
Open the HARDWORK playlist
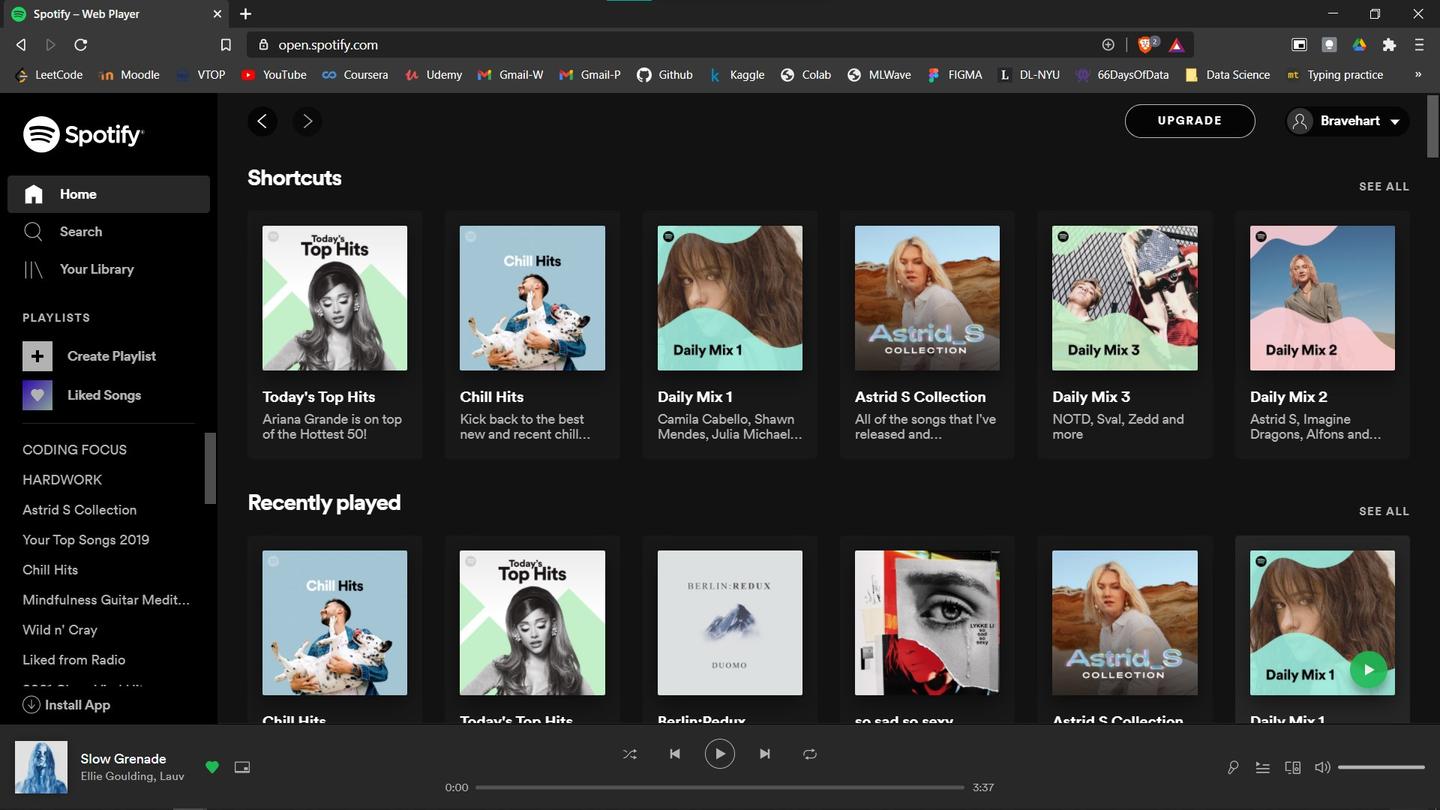(62, 480)
